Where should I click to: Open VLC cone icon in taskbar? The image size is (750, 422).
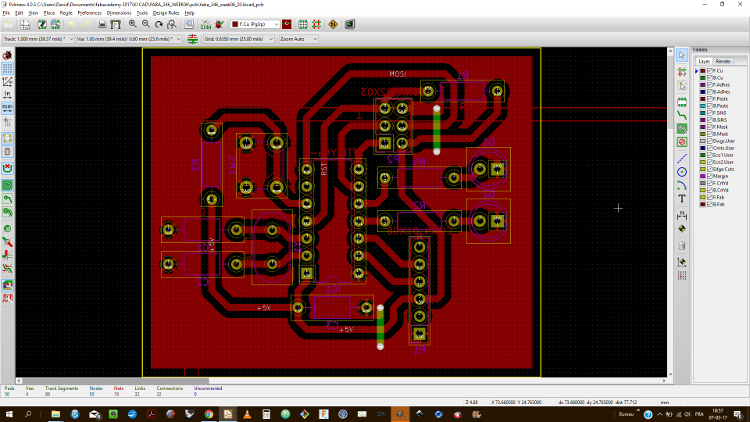(247, 414)
